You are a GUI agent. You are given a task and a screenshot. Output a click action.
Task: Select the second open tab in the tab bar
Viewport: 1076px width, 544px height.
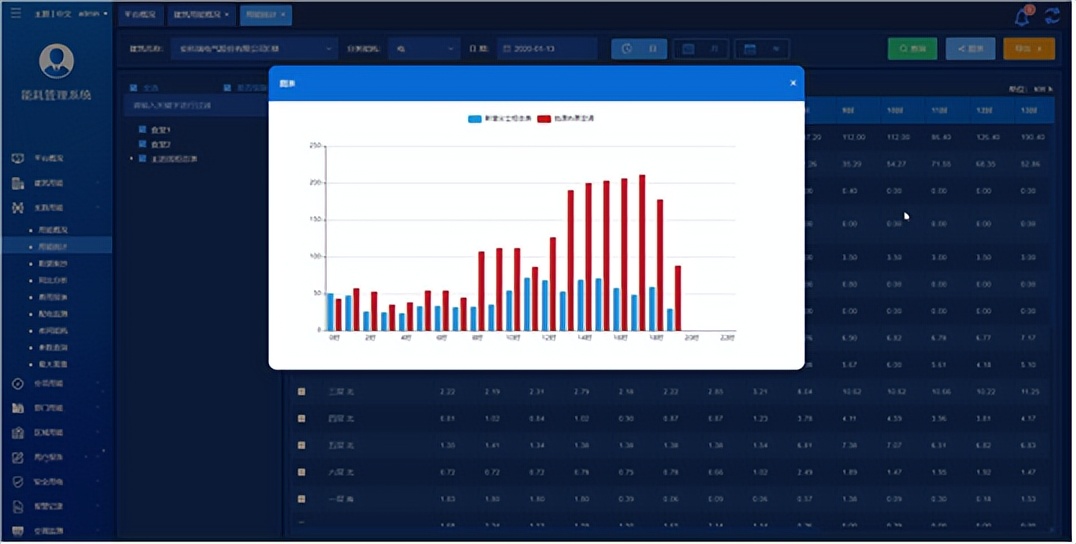(x=200, y=15)
